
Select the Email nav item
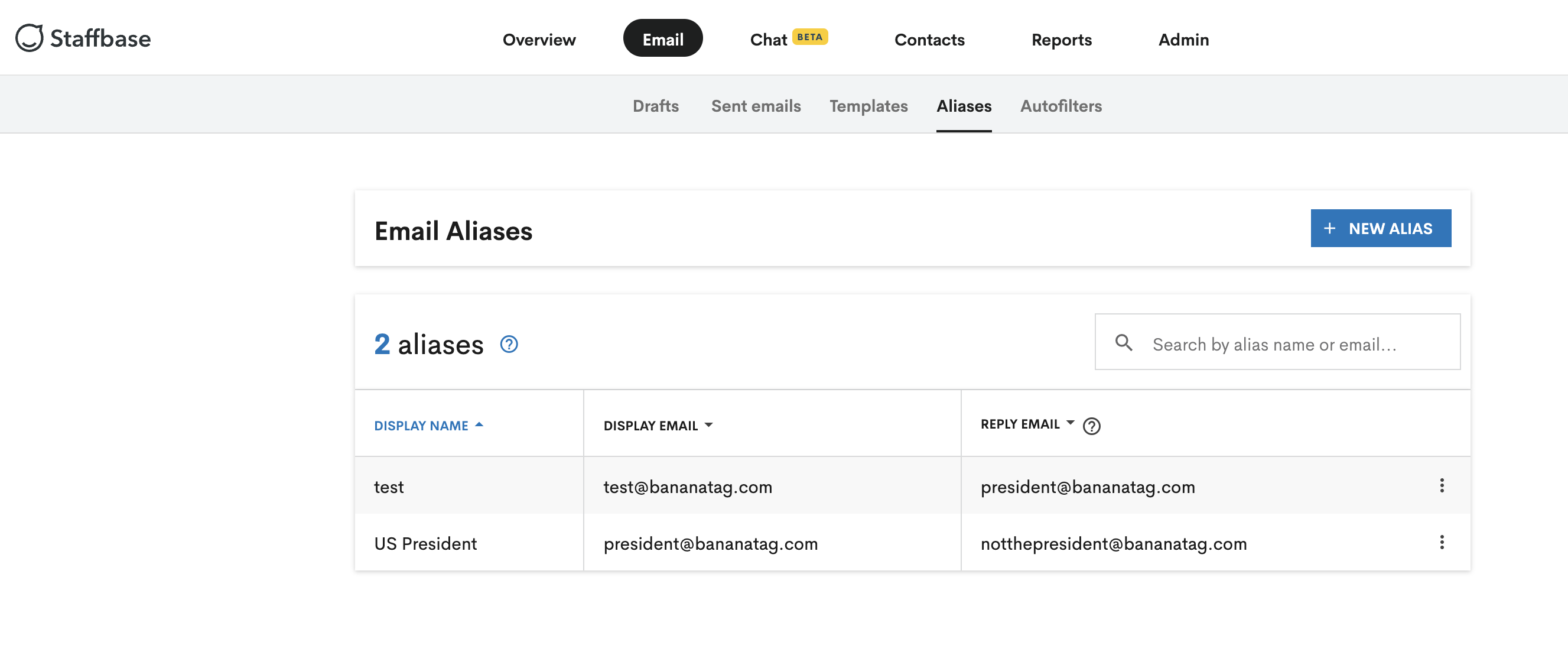coord(663,38)
